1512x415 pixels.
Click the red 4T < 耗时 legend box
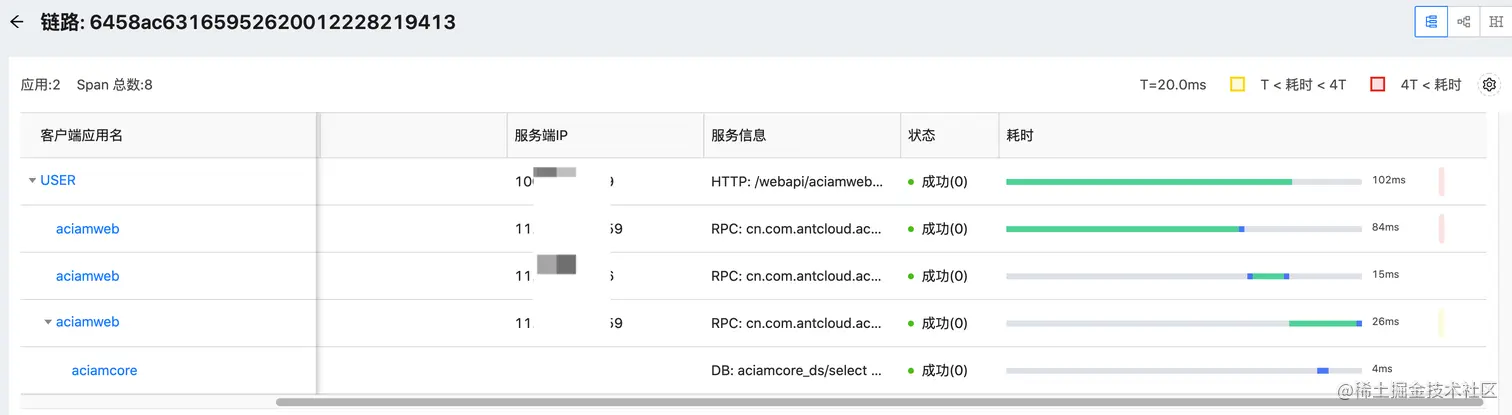[x=1377, y=85]
